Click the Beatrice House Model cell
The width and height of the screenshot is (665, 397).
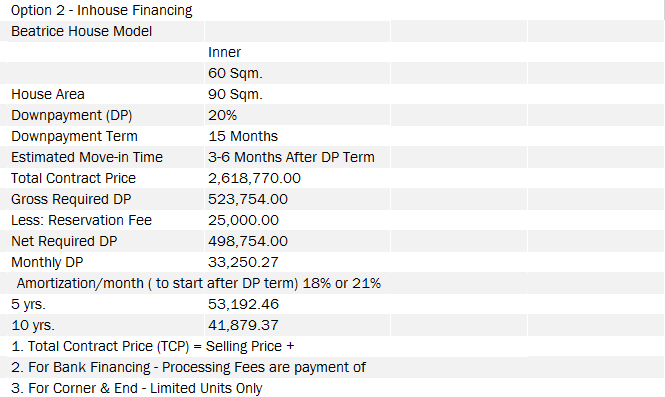(81, 31)
